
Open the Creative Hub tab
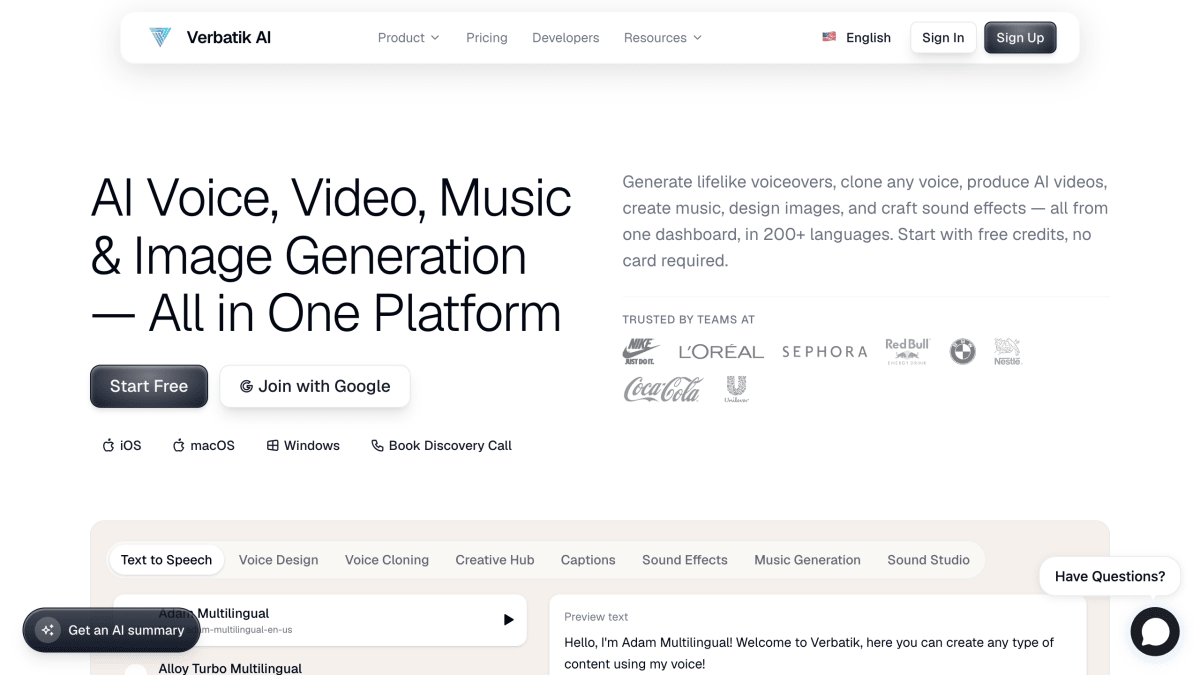(495, 560)
